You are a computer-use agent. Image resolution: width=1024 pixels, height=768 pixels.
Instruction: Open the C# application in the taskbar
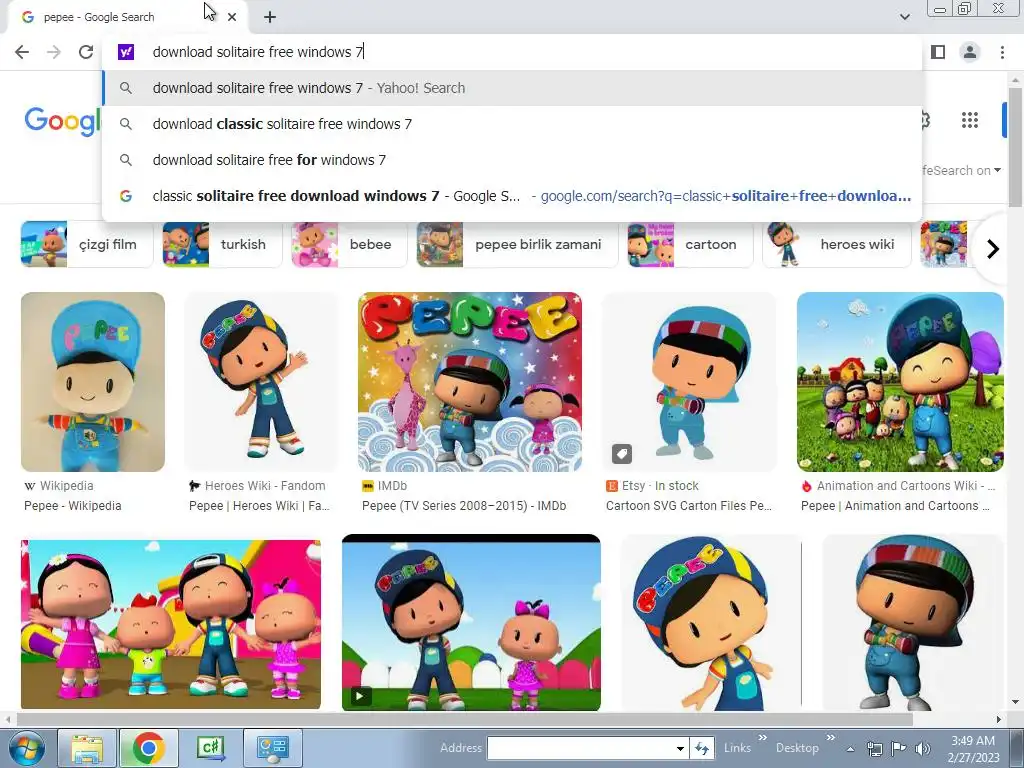pyautogui.click(x=210, y=748)
